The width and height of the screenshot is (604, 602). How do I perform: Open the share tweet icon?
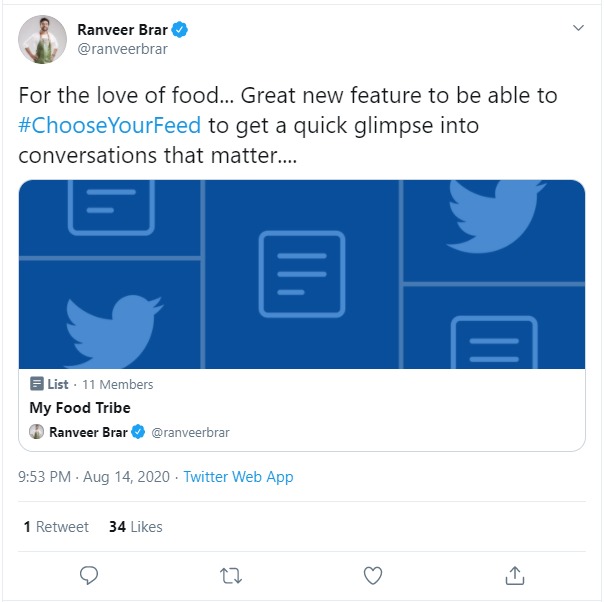point(515,575)
